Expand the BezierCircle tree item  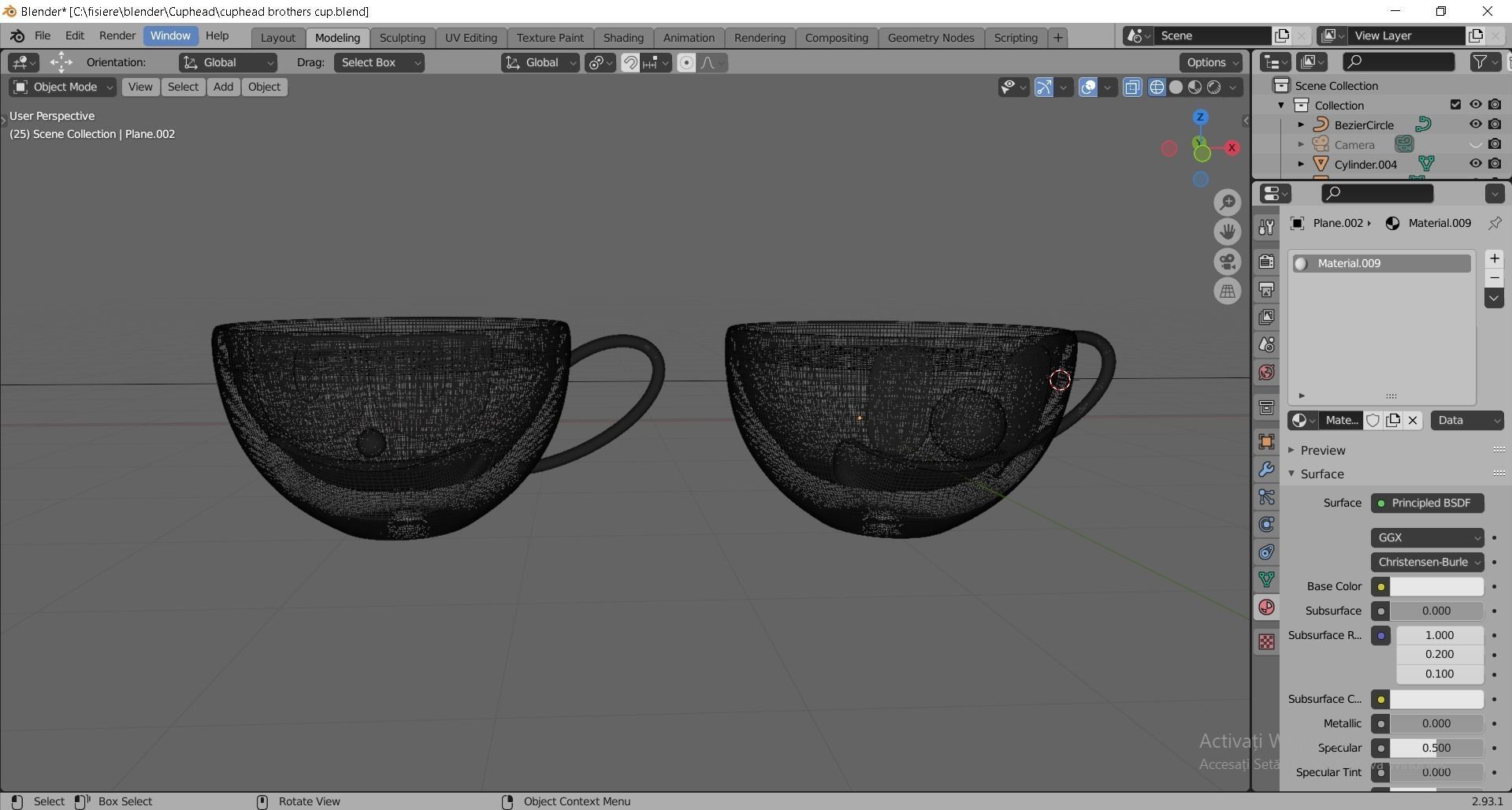pyautogui.click(x=1301, y=124)
